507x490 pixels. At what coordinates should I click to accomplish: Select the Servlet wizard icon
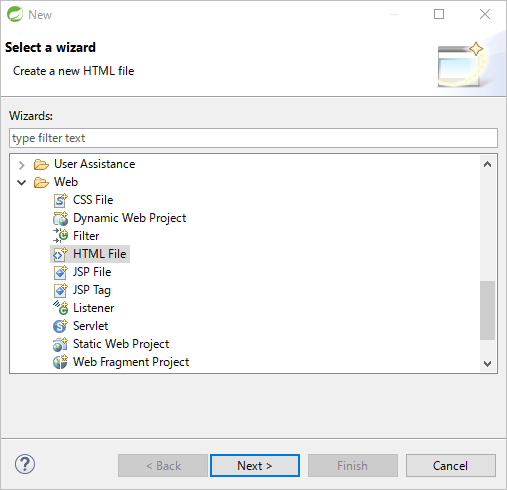[60, 326]
